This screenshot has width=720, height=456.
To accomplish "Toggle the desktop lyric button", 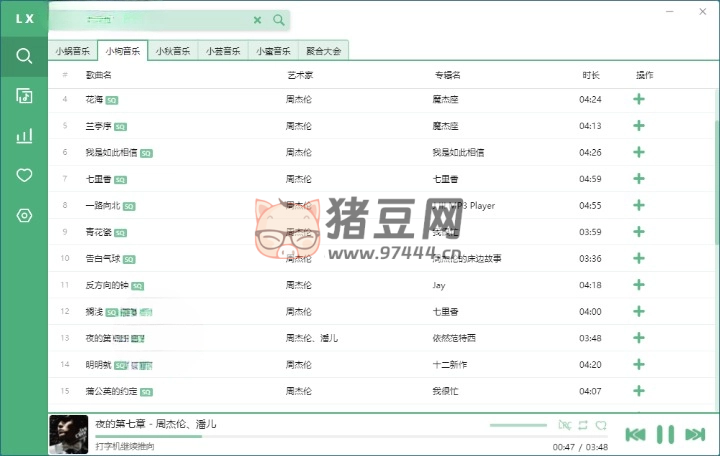I will (565, 426).
